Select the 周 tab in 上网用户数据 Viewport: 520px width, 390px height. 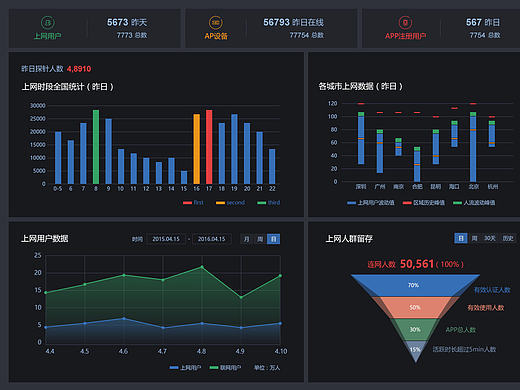[260, 239]
